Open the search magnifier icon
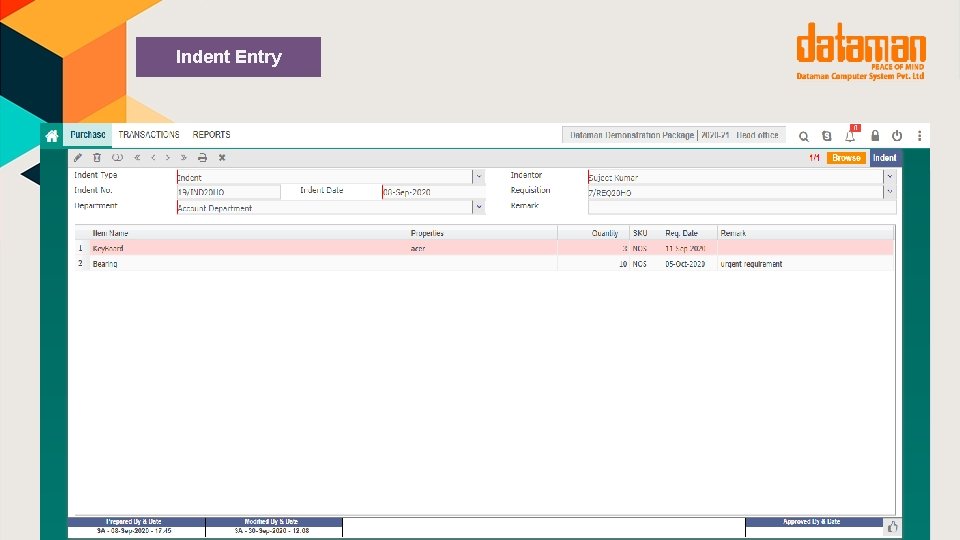This screenshot has height=540, width=960. [804, 136]
